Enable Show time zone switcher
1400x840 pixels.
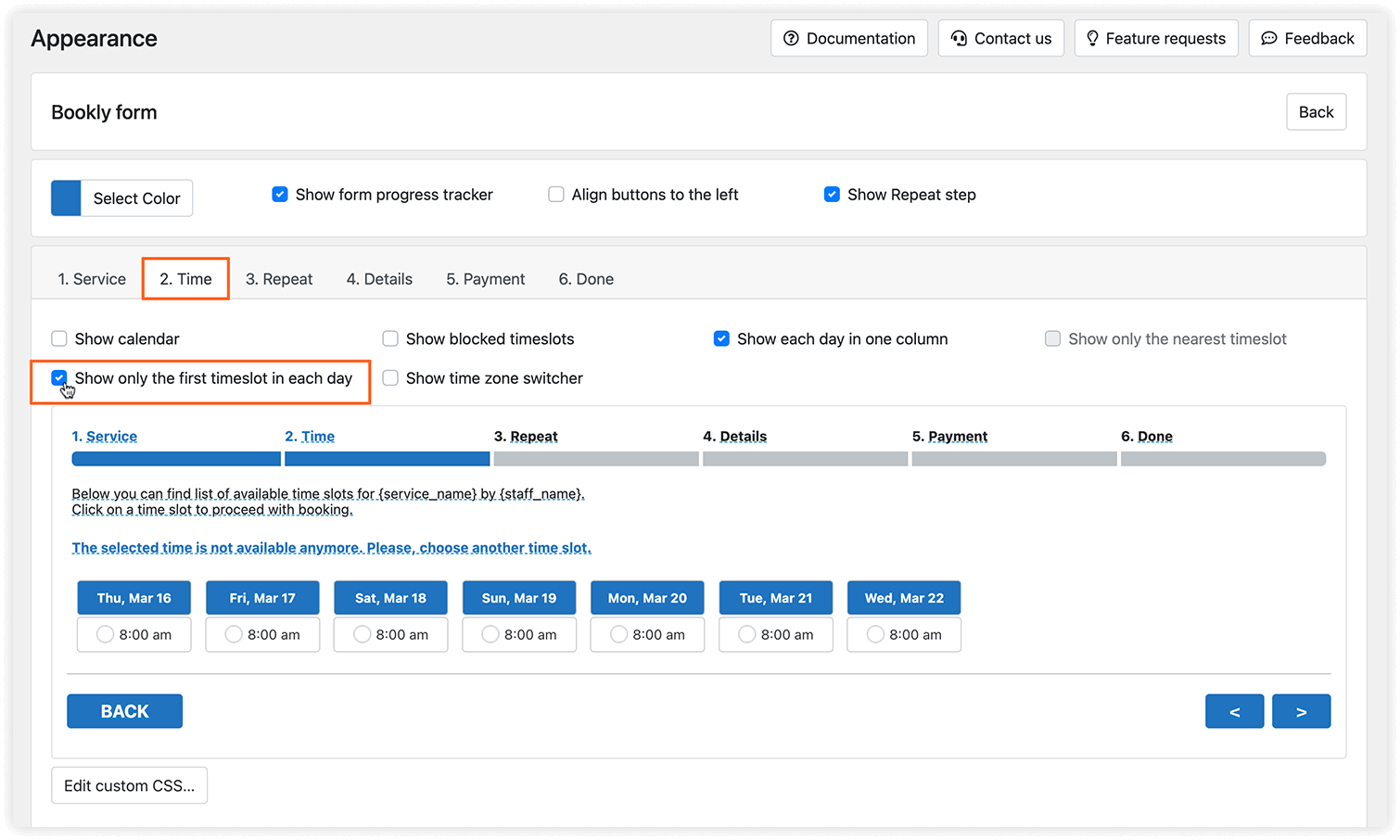coord(390,377)
